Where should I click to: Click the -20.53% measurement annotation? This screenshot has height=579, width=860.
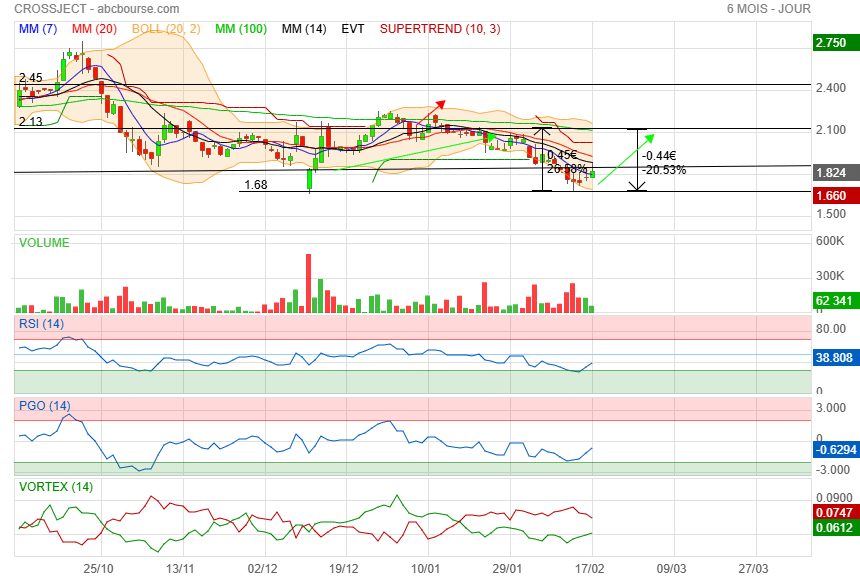point(664,170)
